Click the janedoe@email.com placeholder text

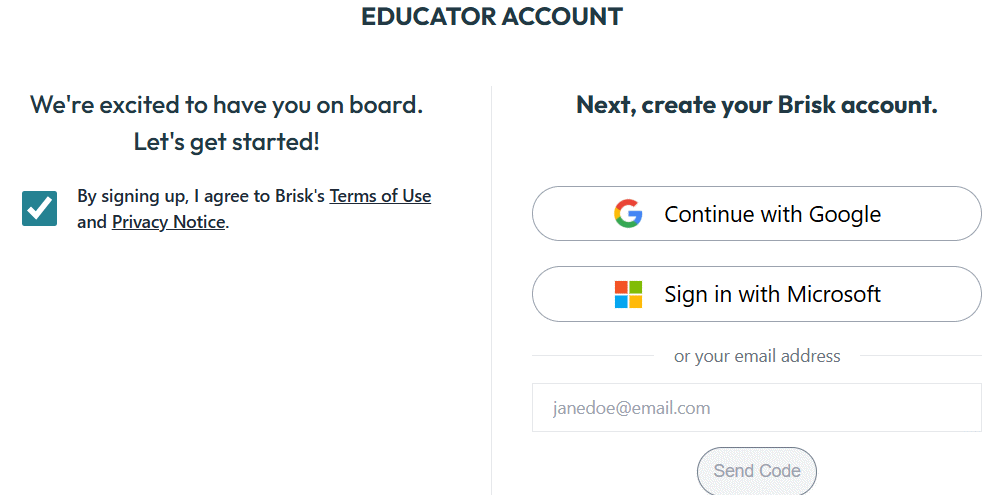(632, 408)
